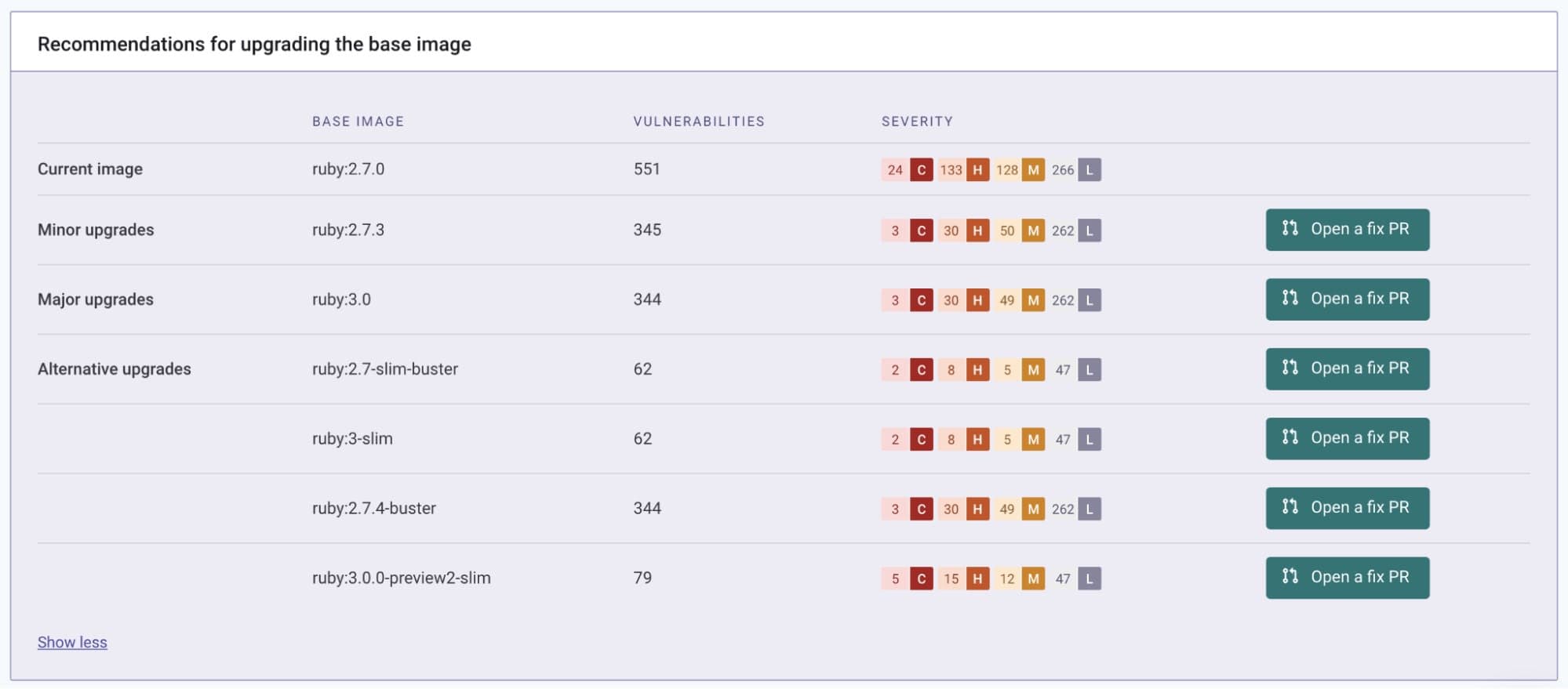This screenshot has height=689, width=1568.
Task: Click the medium M badge for ruby:2.7.3
Action: [x=1034, y=230]
